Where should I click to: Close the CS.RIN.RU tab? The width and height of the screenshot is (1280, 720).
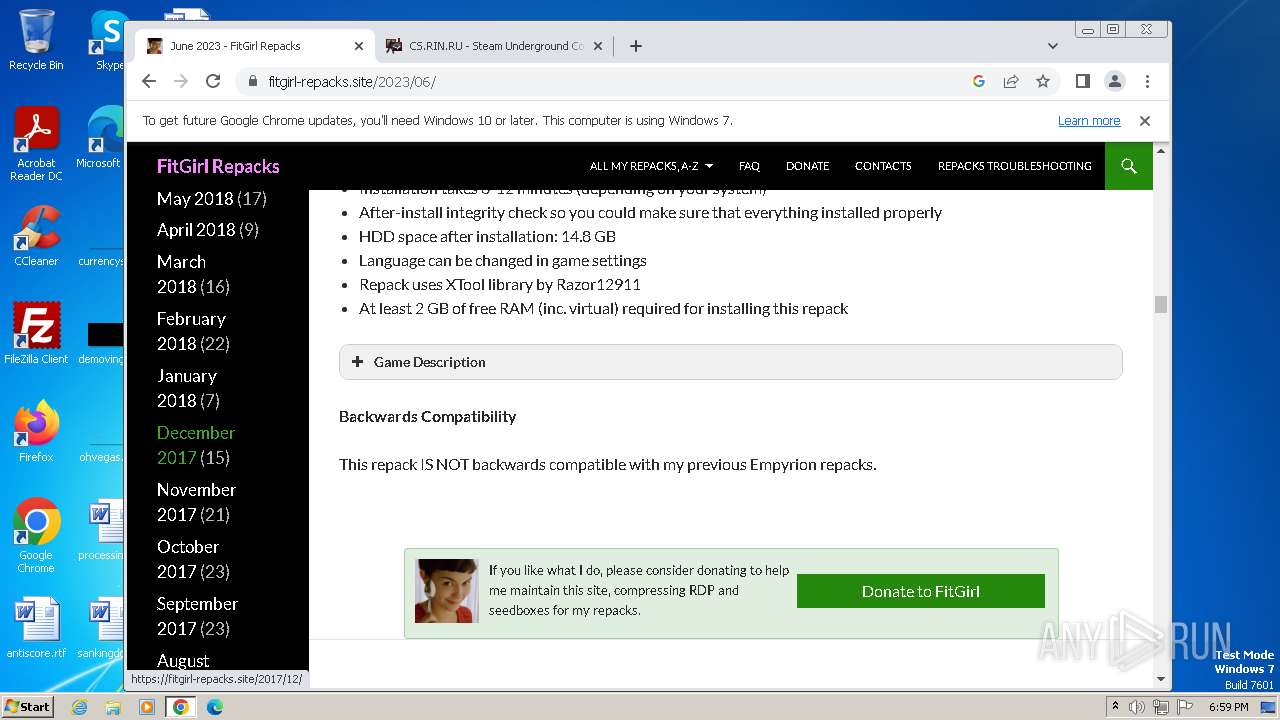point(598,46)
